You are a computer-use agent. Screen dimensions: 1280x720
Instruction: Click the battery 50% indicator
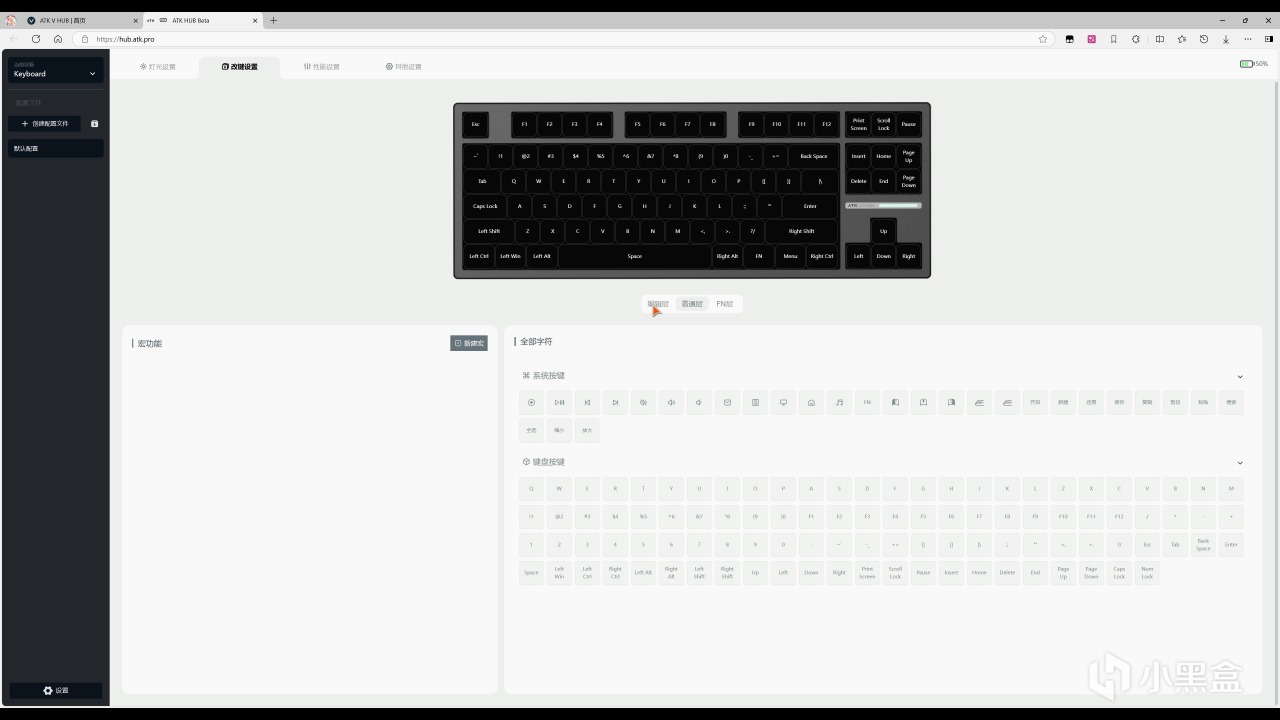click(1254, 64)
